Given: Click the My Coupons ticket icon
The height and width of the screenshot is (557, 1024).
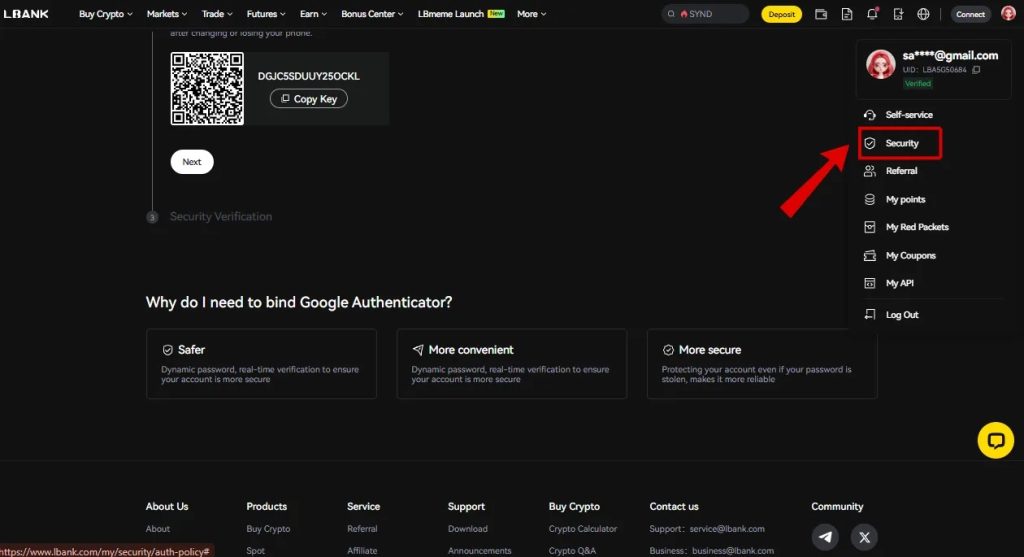Looking at the screenshot, I should pyautogui.click(x=870, y=255).
